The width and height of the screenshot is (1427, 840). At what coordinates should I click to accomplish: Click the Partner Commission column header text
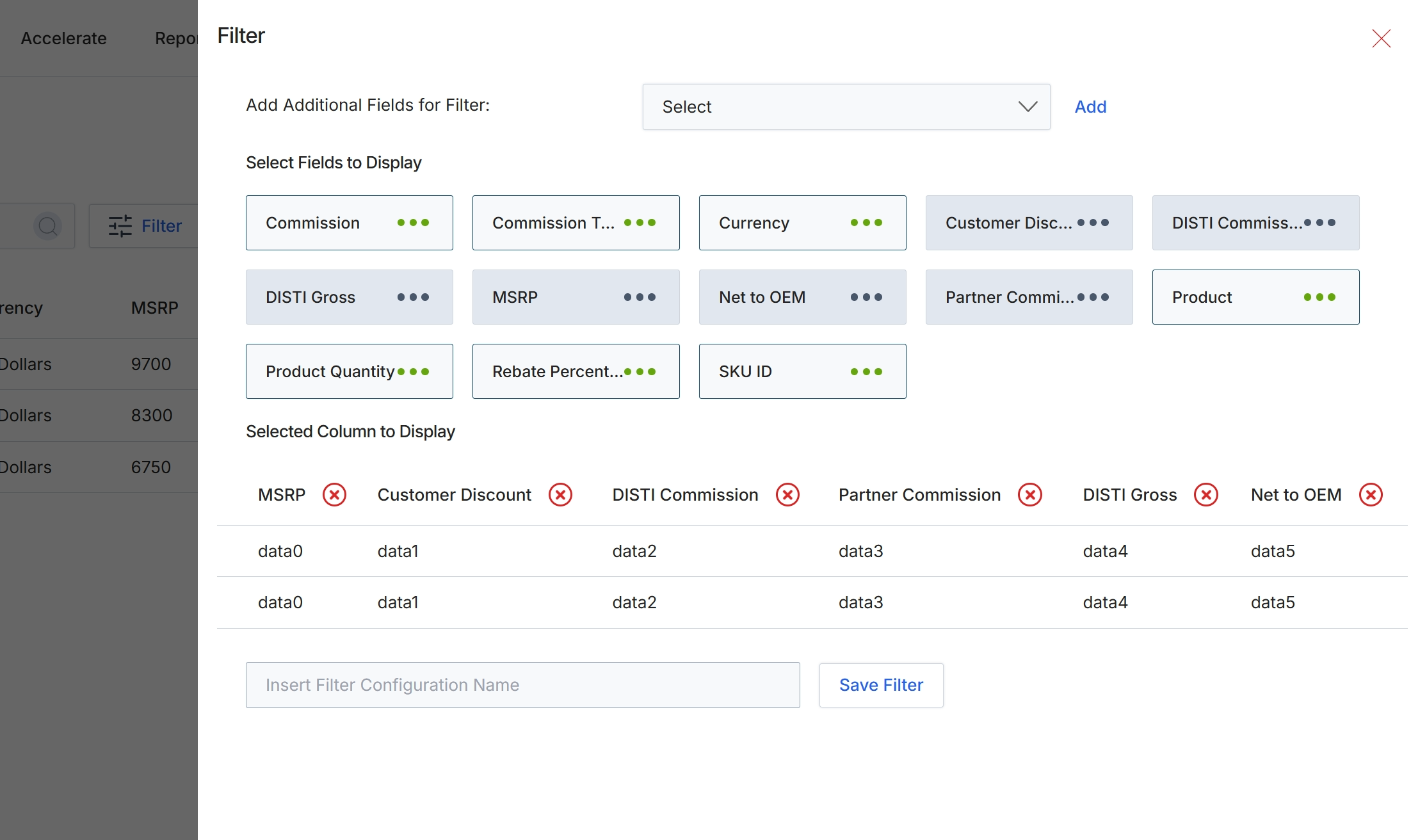tap(919, 495)
